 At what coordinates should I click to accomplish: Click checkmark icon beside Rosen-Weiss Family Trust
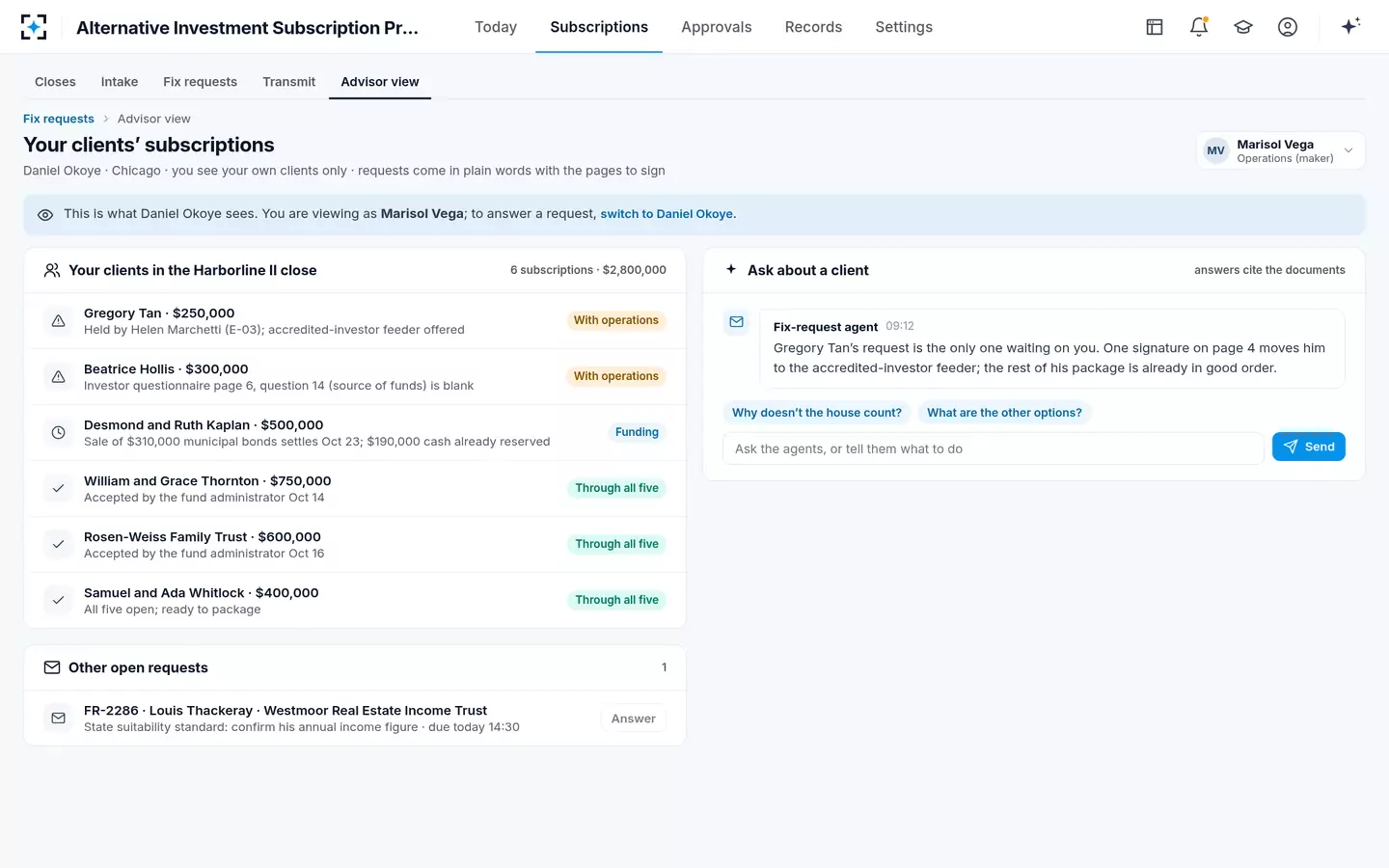point(59,545)
